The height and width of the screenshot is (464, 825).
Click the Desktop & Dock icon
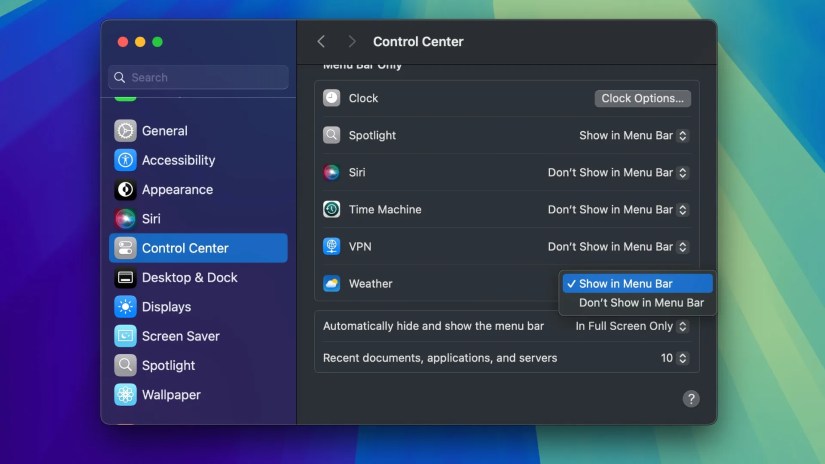click(x=125, y=277)
